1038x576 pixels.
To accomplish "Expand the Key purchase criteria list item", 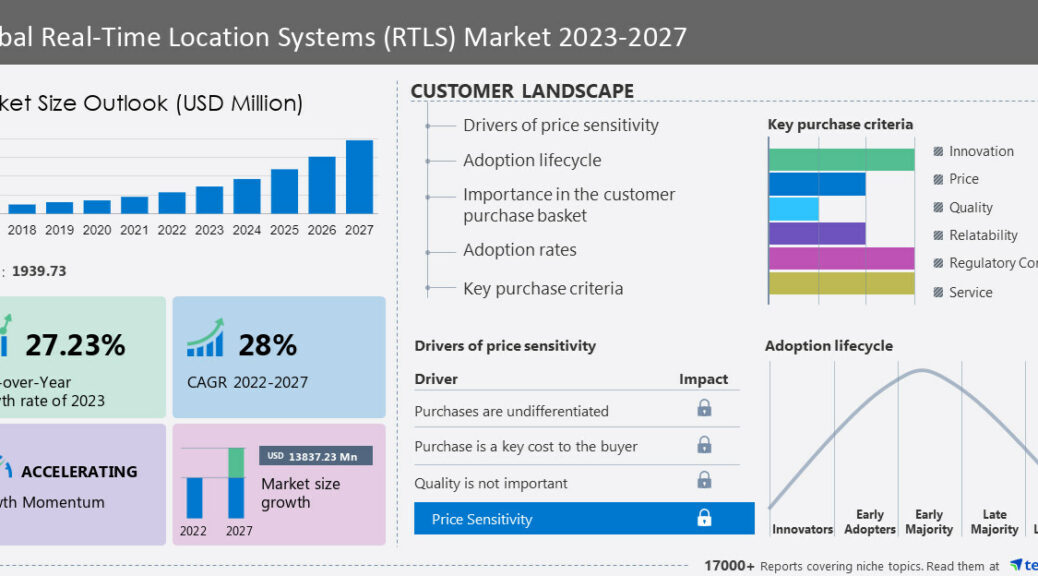I will coord(542,288).
